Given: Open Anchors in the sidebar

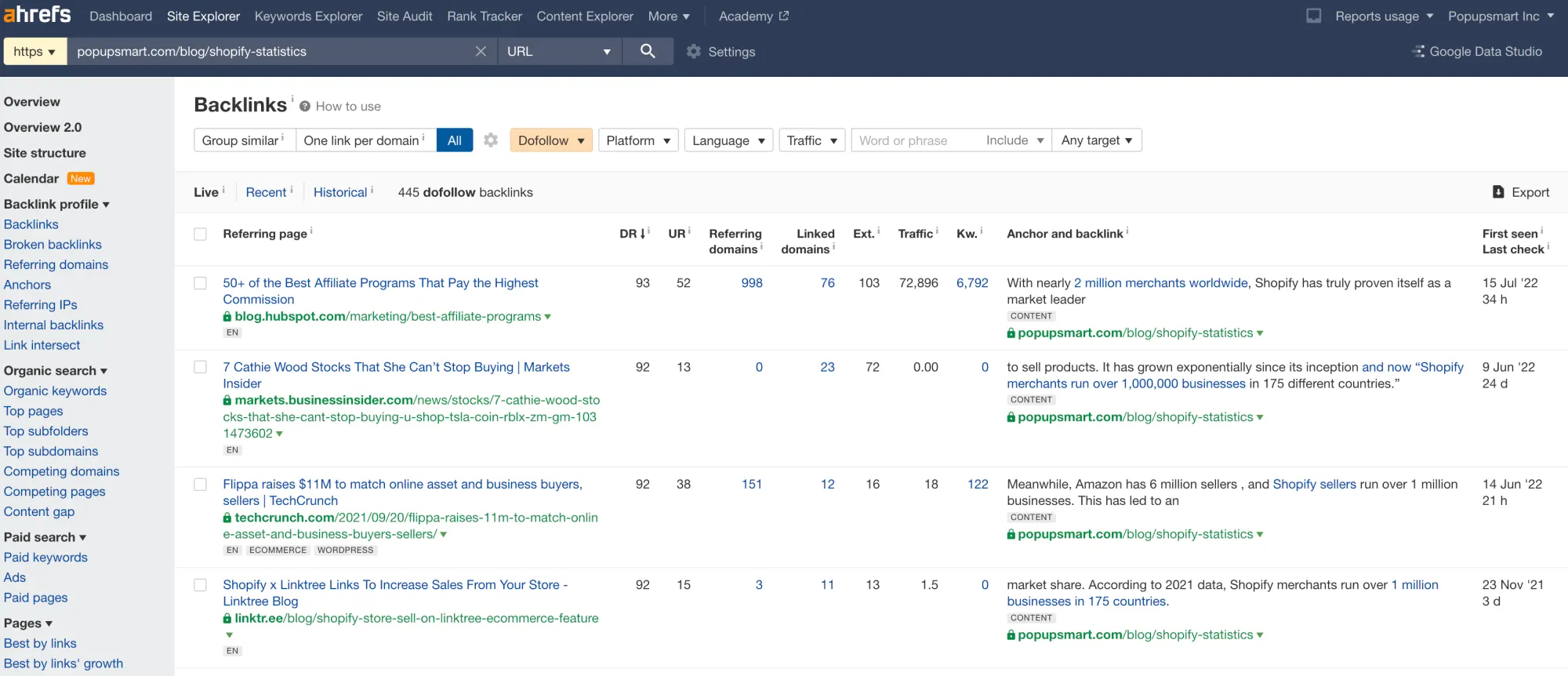Looking at the screenshot, I should [x=27, y=285].
